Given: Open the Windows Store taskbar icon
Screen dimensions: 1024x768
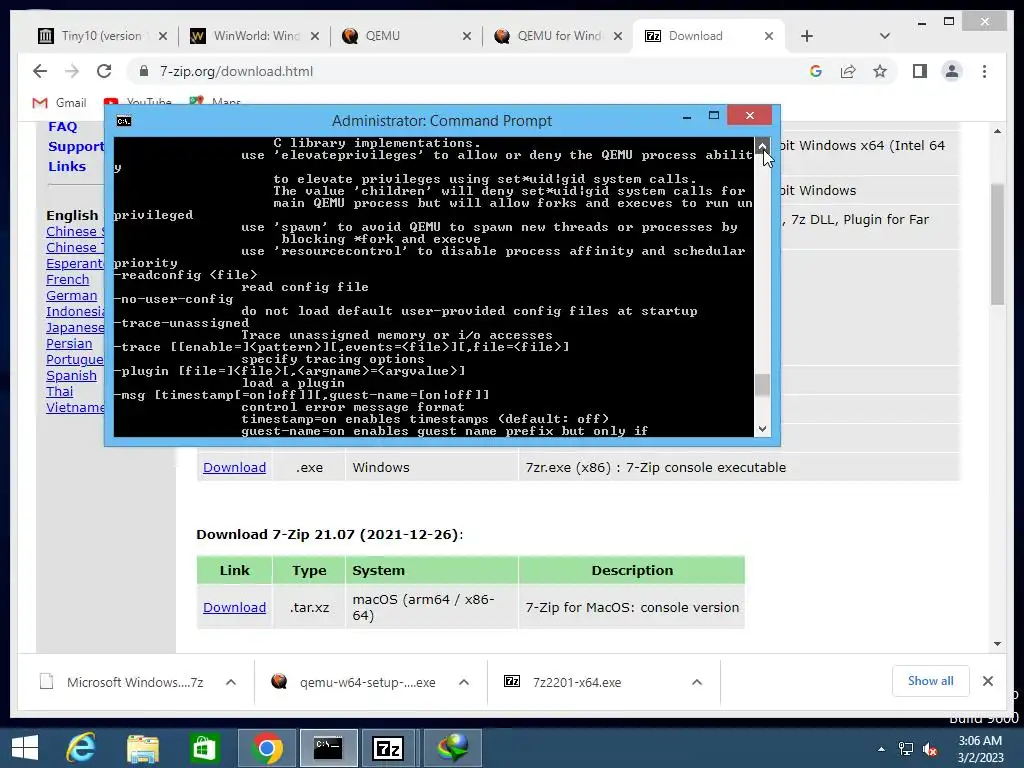Looking at the screenshot, I should coord(204,748).
